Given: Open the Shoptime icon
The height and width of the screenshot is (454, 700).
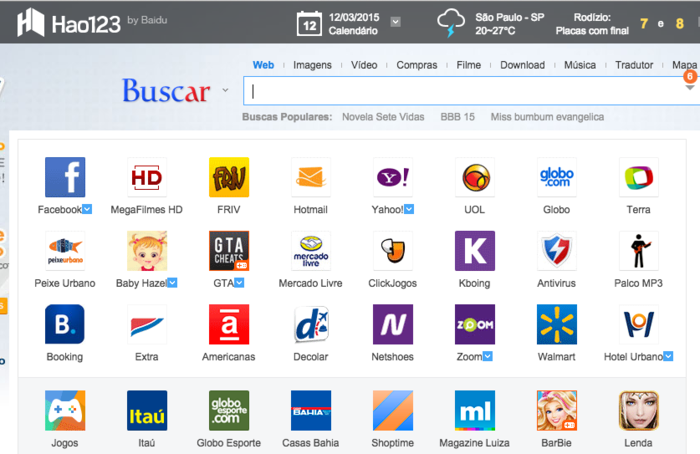Looking at the screenshot, I should pyautogui.click(x=393, y=411).
